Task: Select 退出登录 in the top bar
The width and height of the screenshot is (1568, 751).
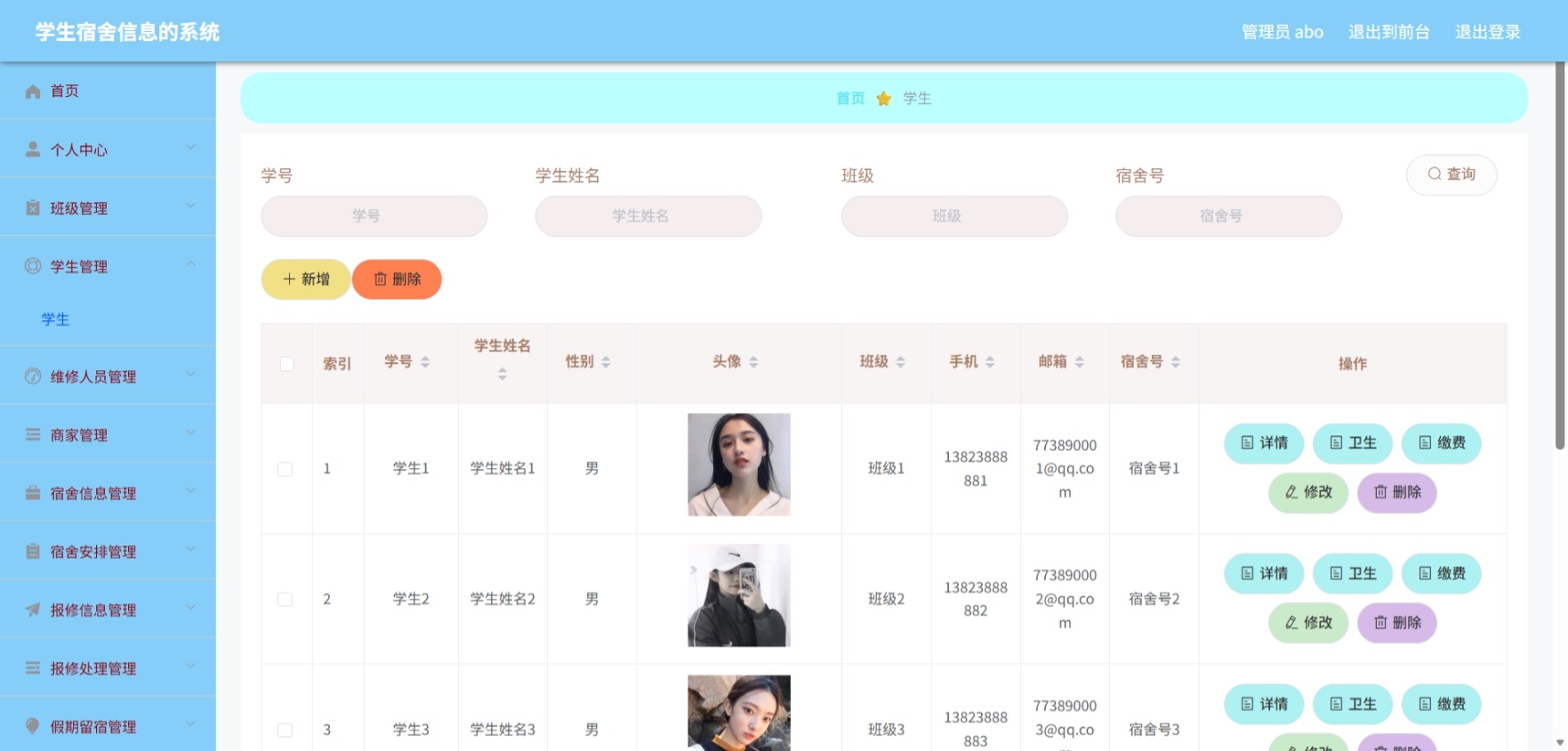Action: point(1487,32)
